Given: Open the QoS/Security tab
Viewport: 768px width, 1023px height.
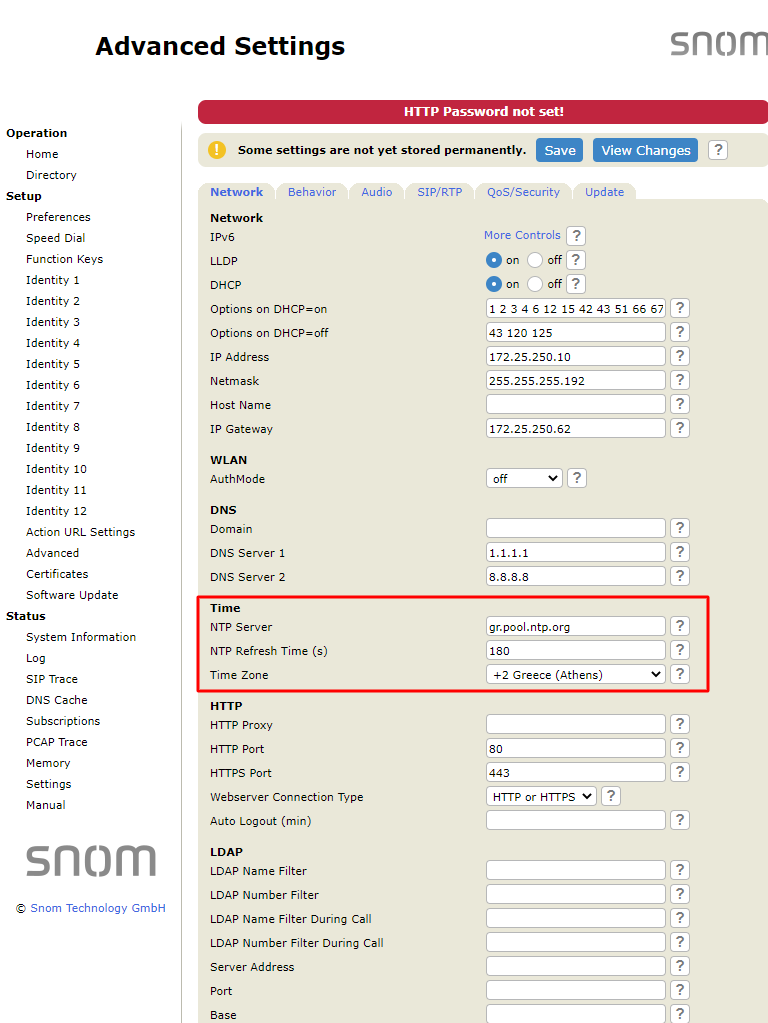Looking at the screenshot, I should (523, 192).
